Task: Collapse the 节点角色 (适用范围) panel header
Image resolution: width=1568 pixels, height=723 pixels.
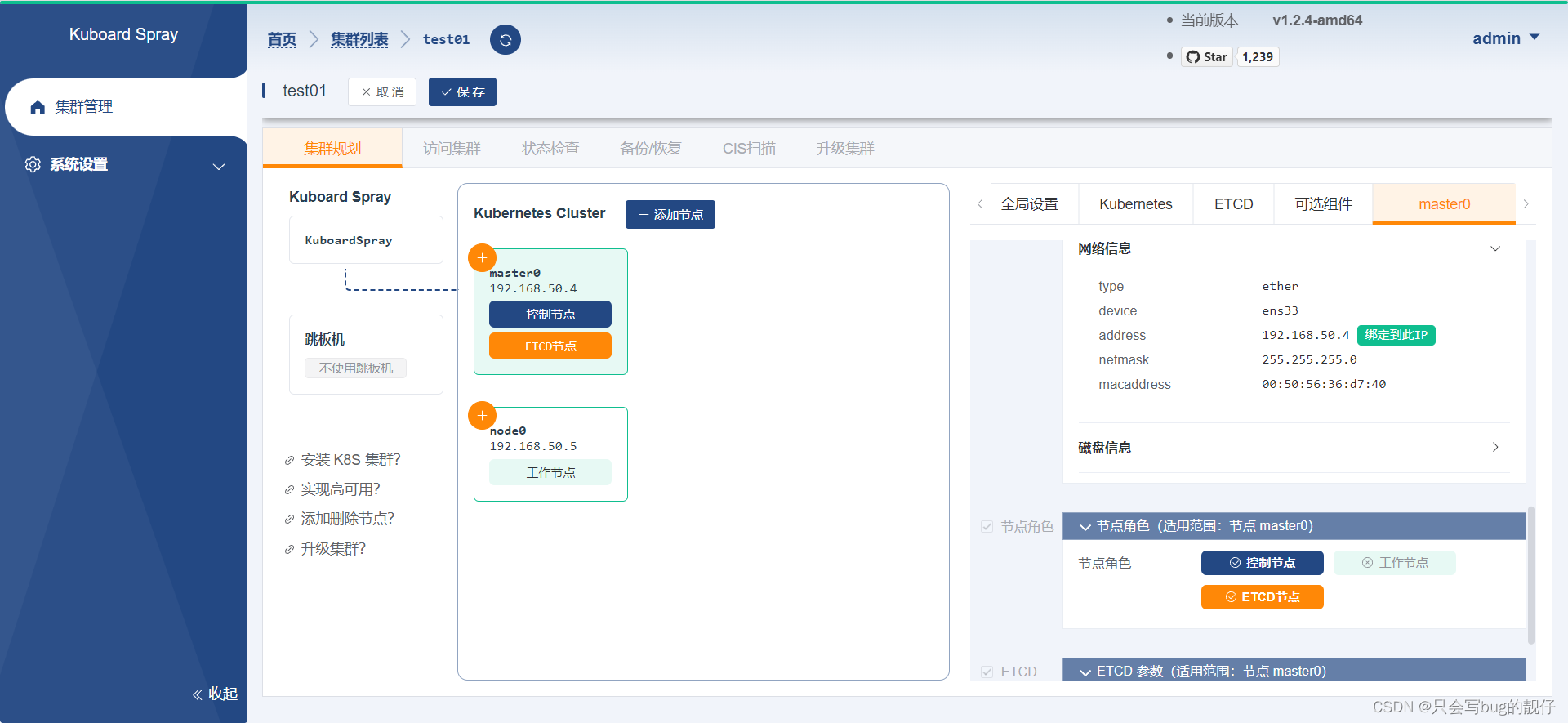Action: (1294, 526)
